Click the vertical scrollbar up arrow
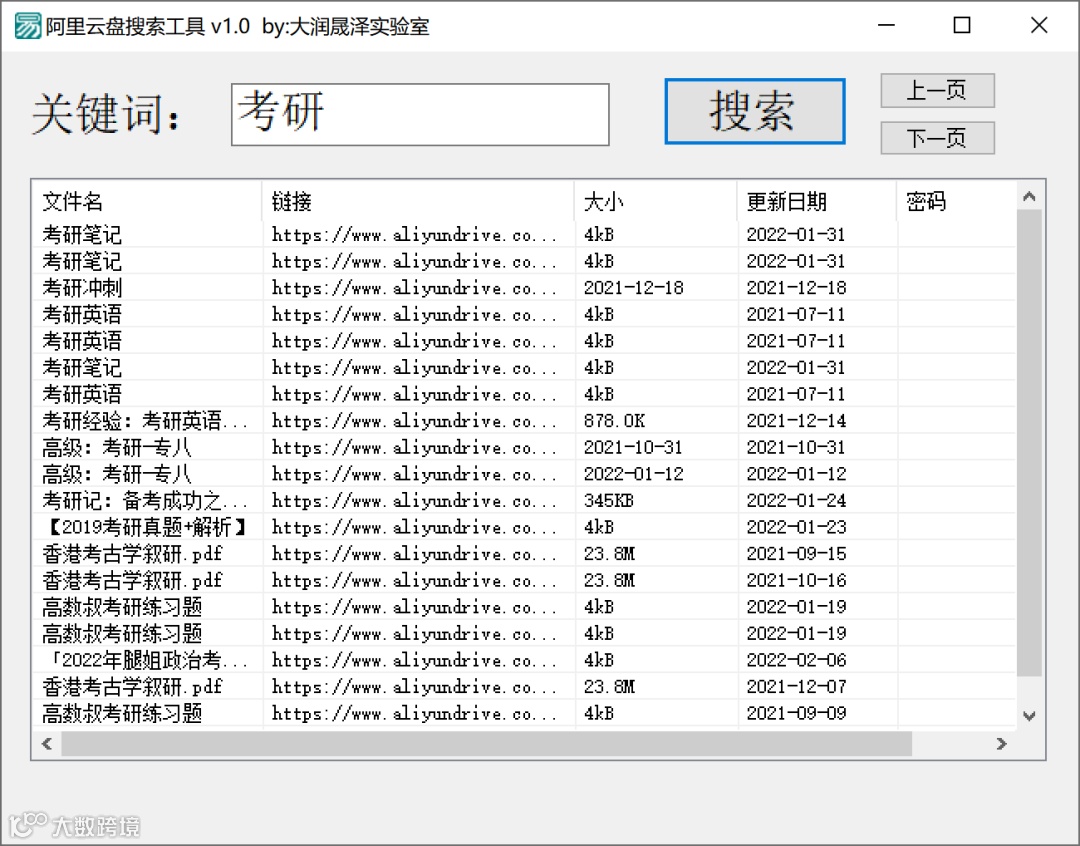The width and height of the screenshot is (1080, 846). (1029, 196)
